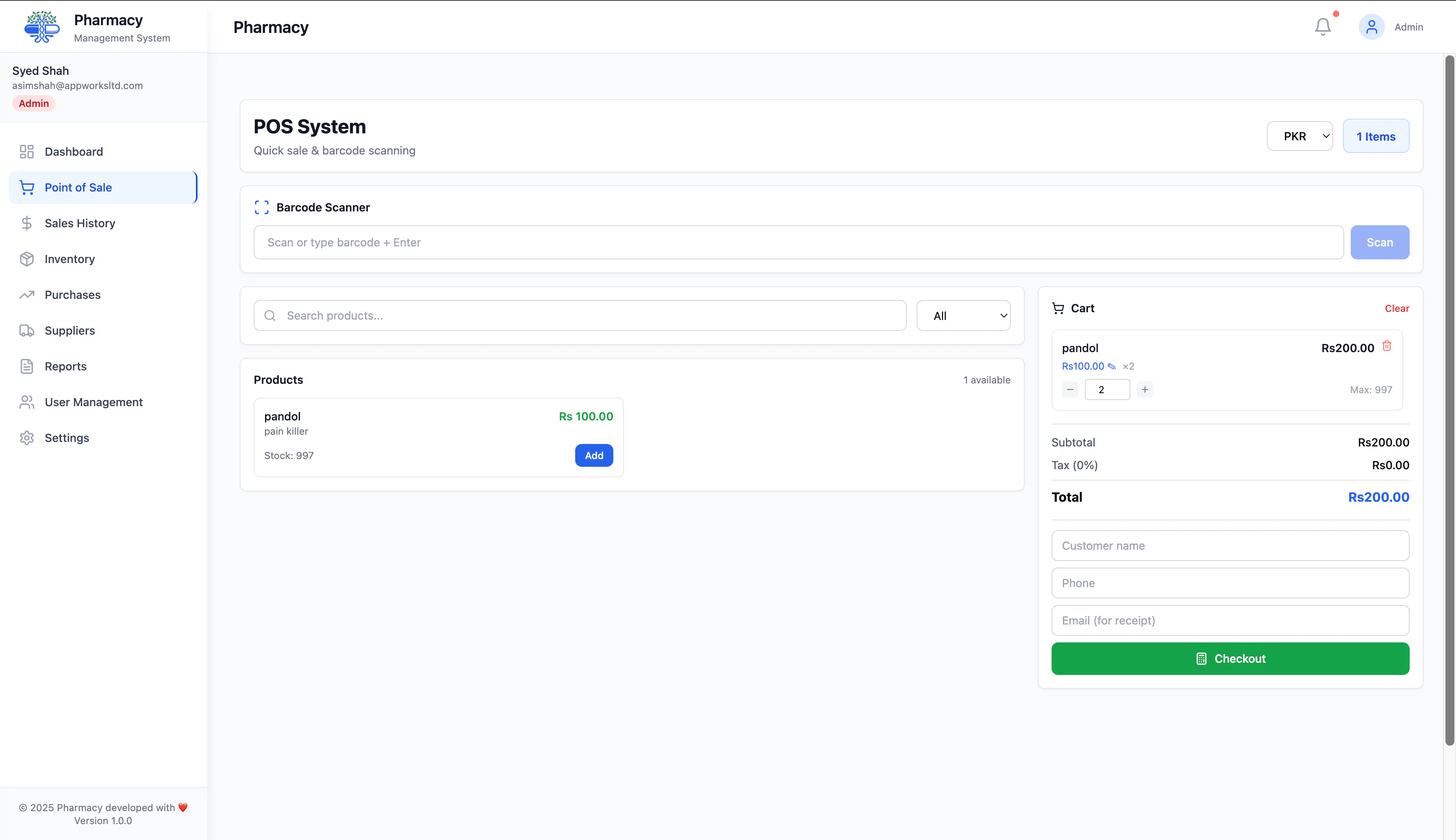Image resolution: width=1456 pixels, height=840 pixels.
Task: Open the All category filter dropdown
Action: 964,316
